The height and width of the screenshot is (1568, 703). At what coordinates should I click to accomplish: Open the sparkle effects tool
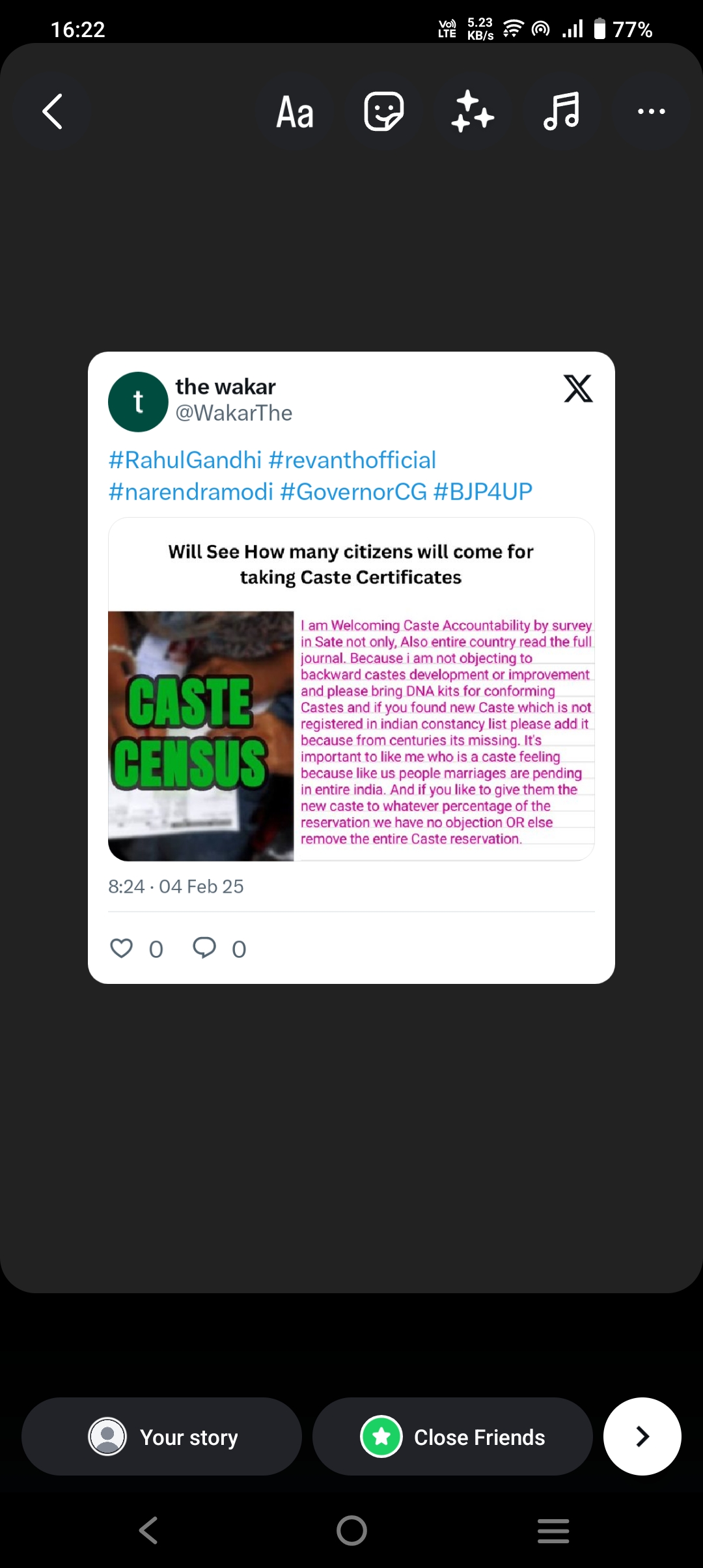point(473,111)
